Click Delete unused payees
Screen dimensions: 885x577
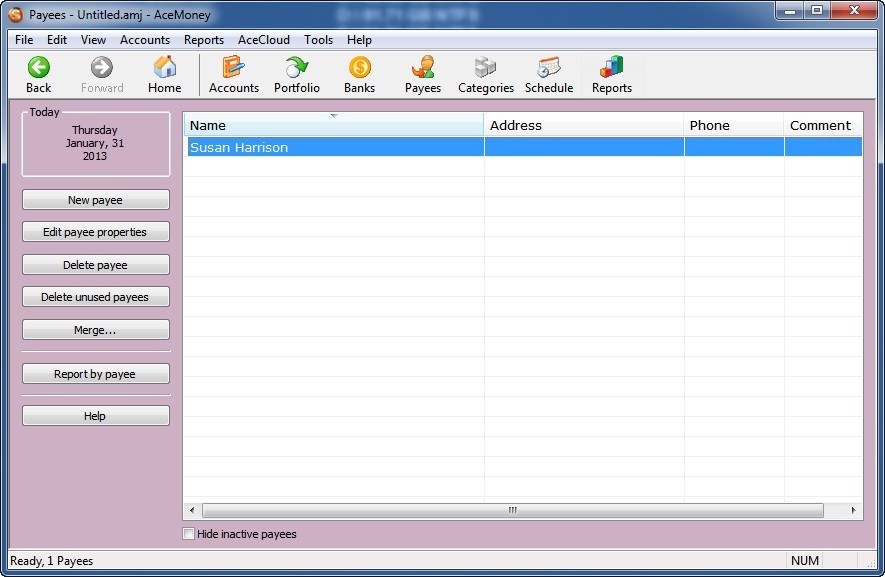95,296
